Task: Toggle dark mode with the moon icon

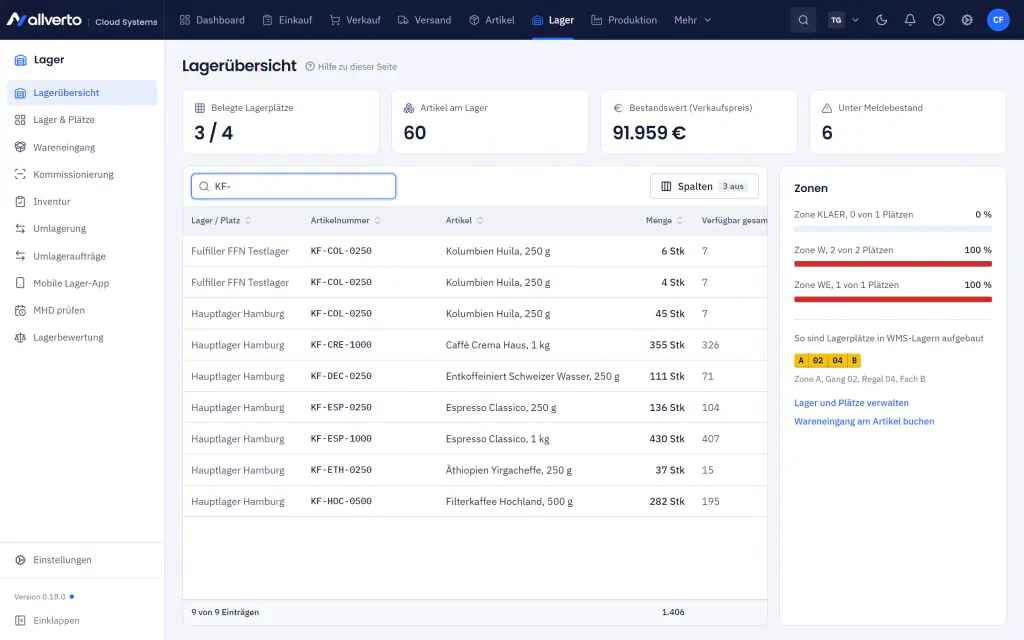Action: pyautogui.click(x=882, y=20)
